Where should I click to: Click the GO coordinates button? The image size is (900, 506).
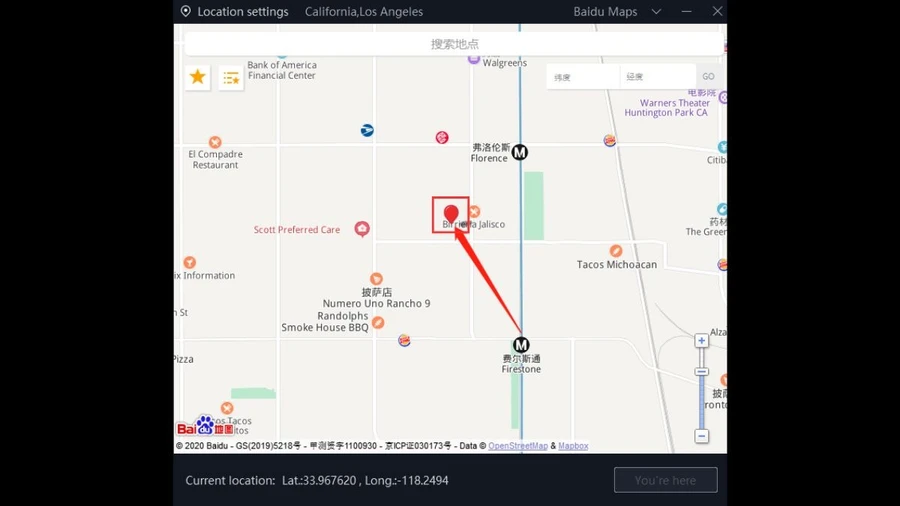(708, 76)
